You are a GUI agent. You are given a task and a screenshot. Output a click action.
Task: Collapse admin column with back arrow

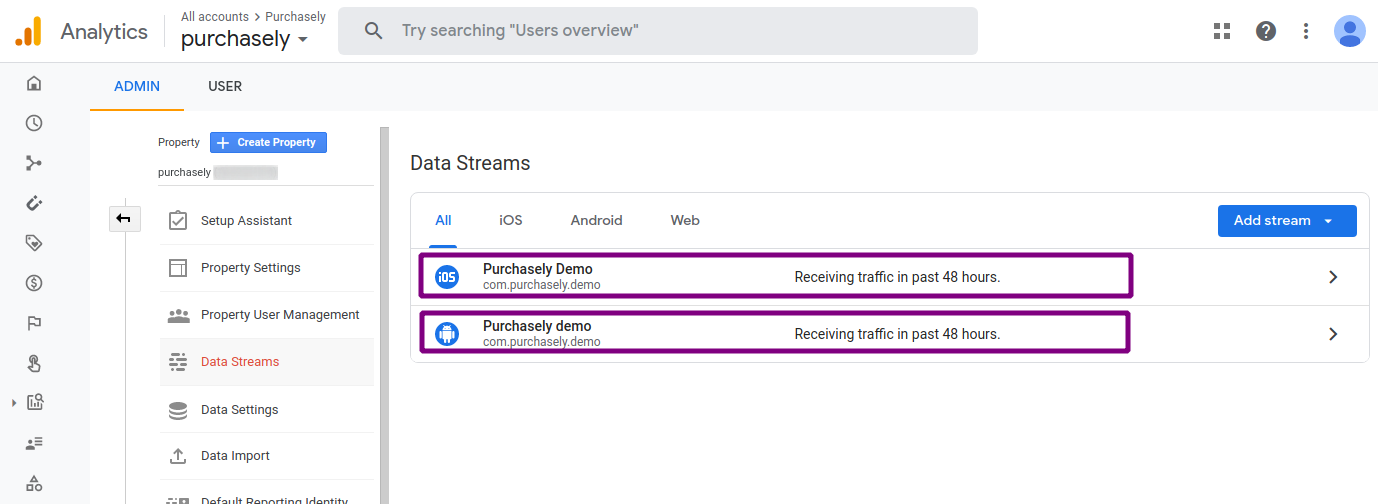coord(124,218)
